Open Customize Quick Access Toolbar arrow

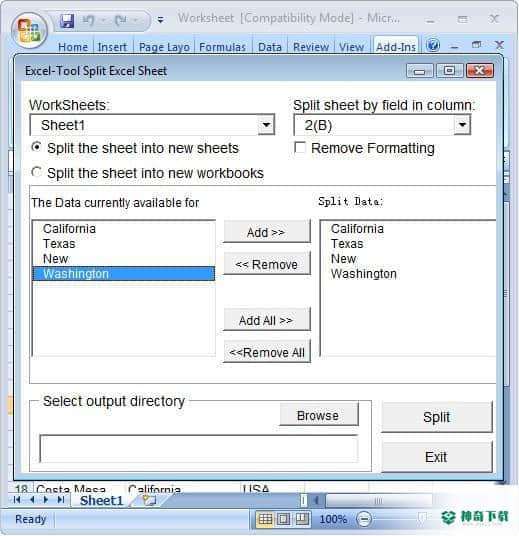coord(160,20)
